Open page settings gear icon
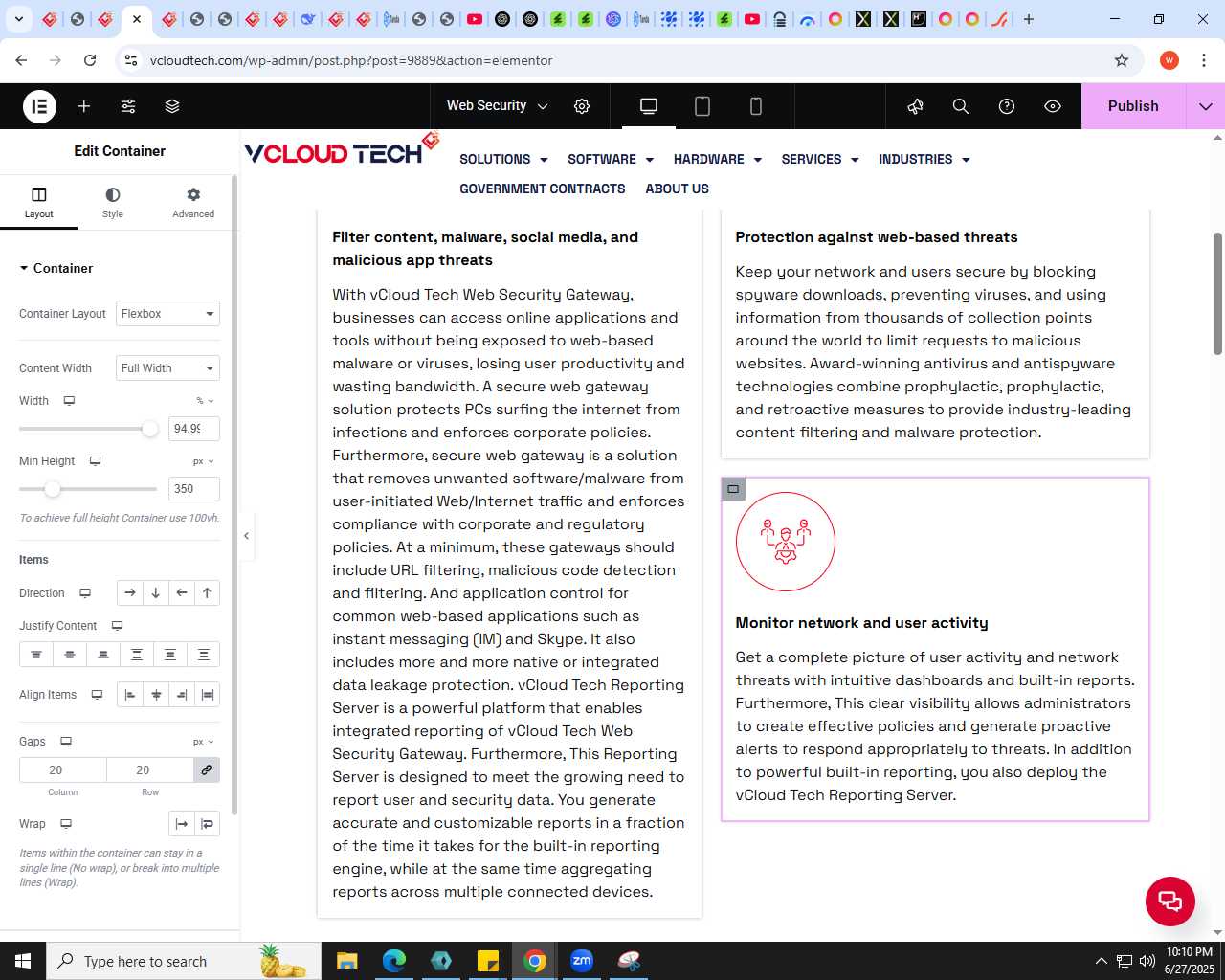 click(582, 106)
